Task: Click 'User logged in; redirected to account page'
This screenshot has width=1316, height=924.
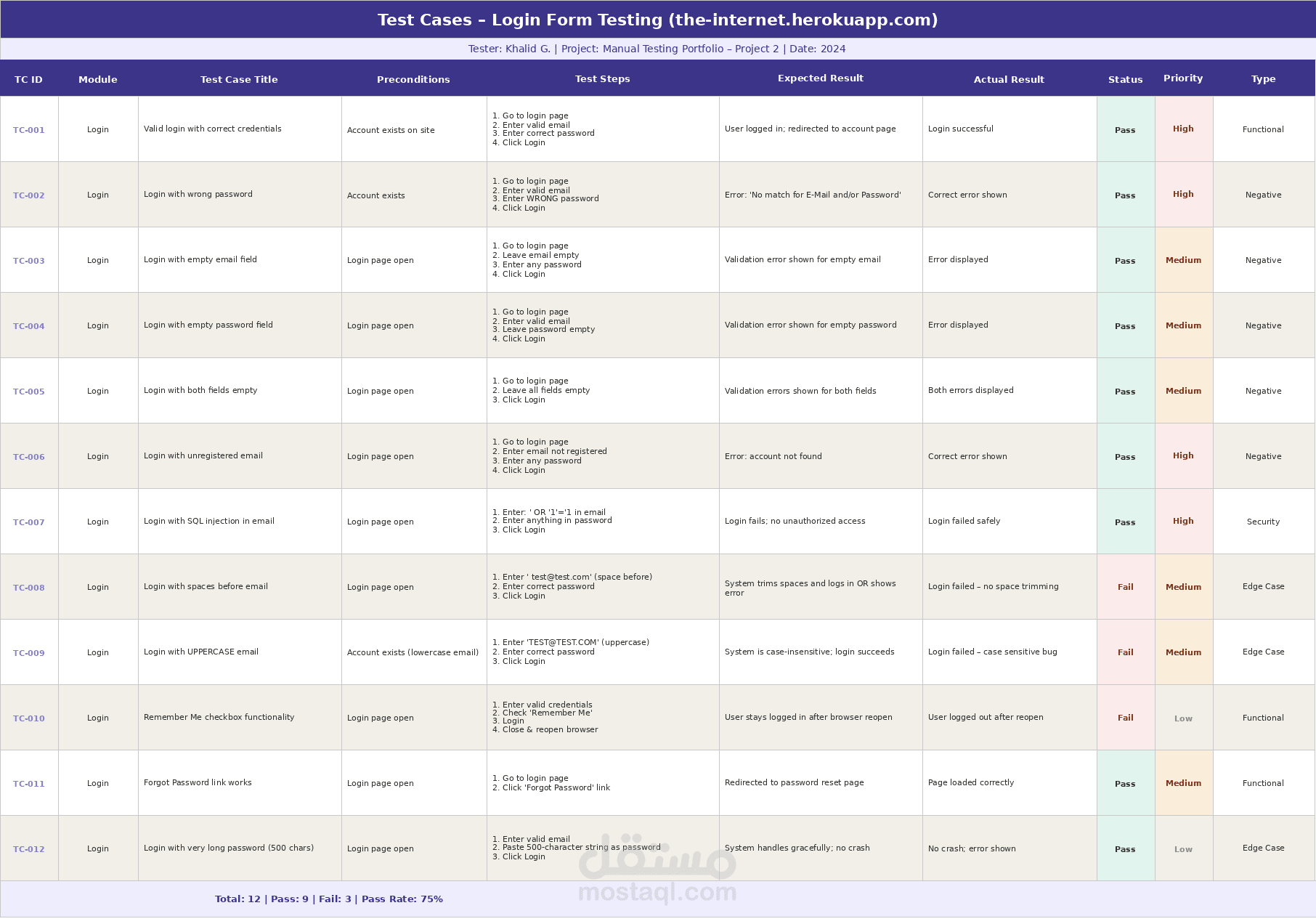Action: [x=810, y=129]
